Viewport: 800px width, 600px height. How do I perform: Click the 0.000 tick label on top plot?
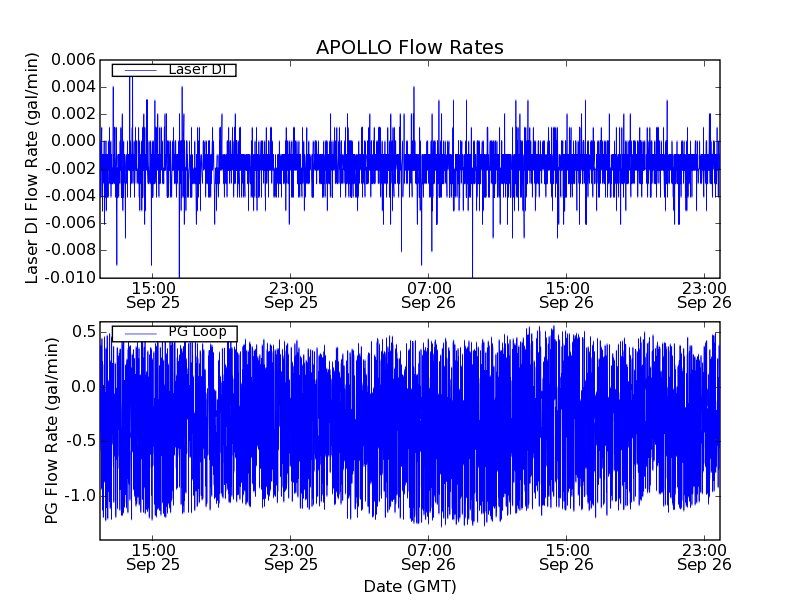pos(73,141)
